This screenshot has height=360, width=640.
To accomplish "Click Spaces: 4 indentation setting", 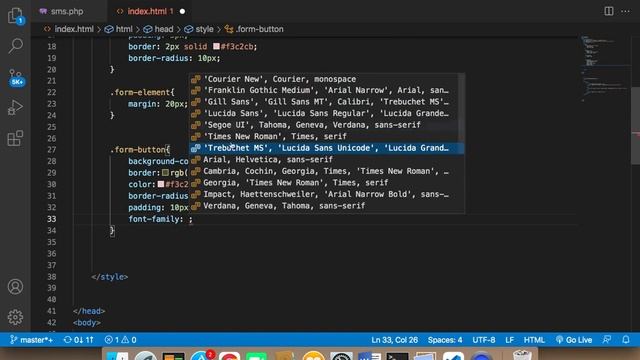I will (445, 340).
